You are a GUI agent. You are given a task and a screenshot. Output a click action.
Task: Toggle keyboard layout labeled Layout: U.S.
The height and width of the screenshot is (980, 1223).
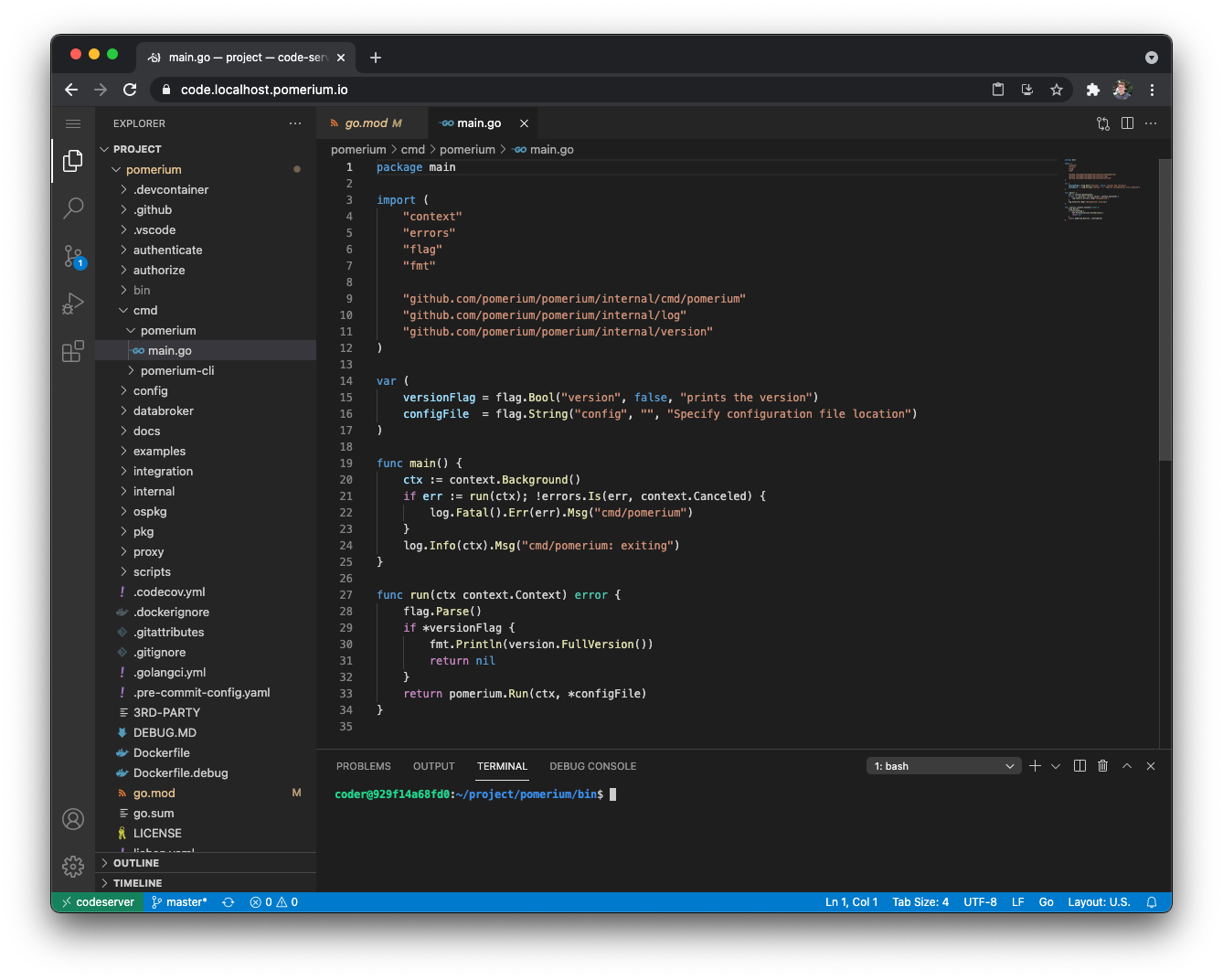[x=1098, y=901]
